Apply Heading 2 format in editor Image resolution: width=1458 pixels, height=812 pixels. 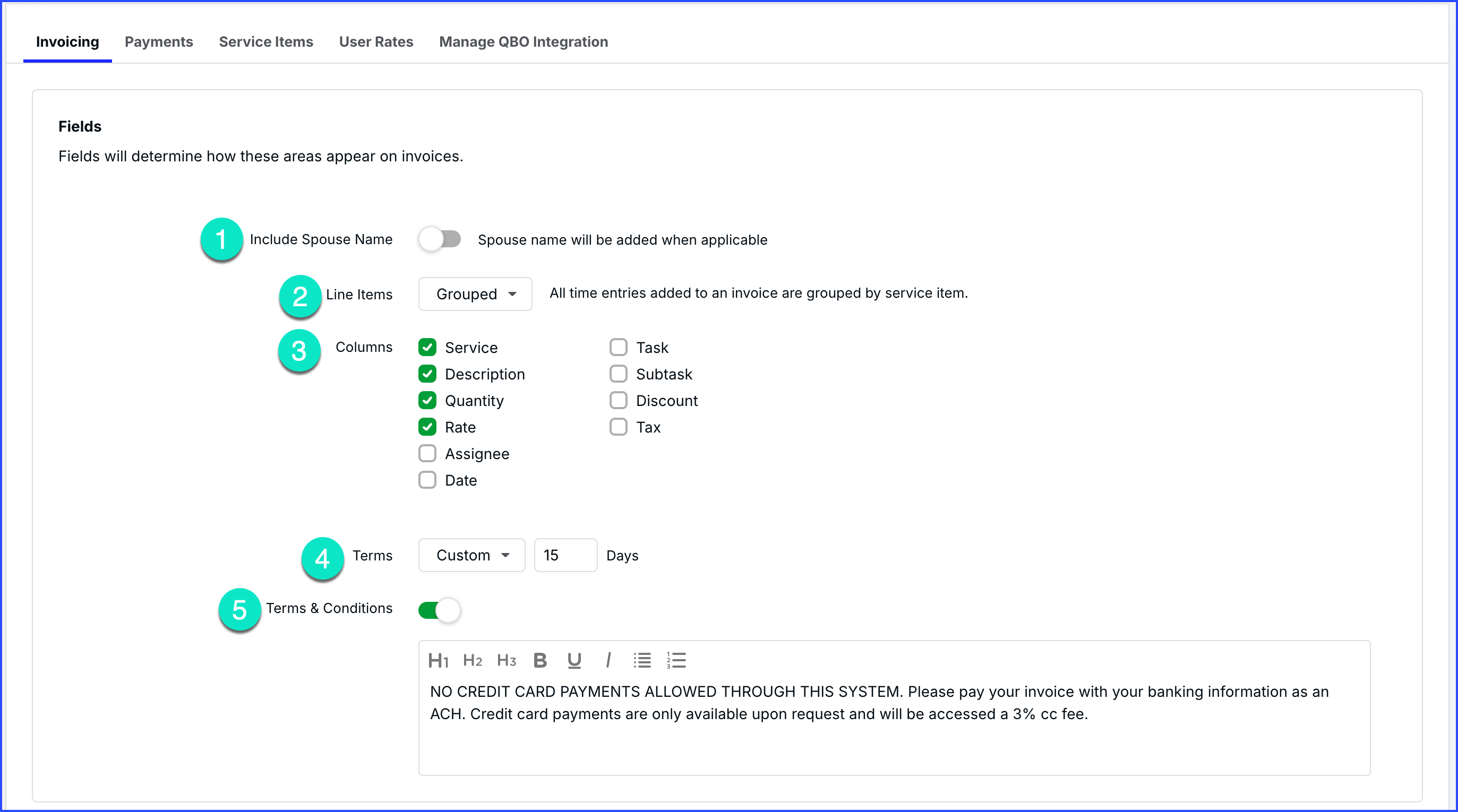472,660
